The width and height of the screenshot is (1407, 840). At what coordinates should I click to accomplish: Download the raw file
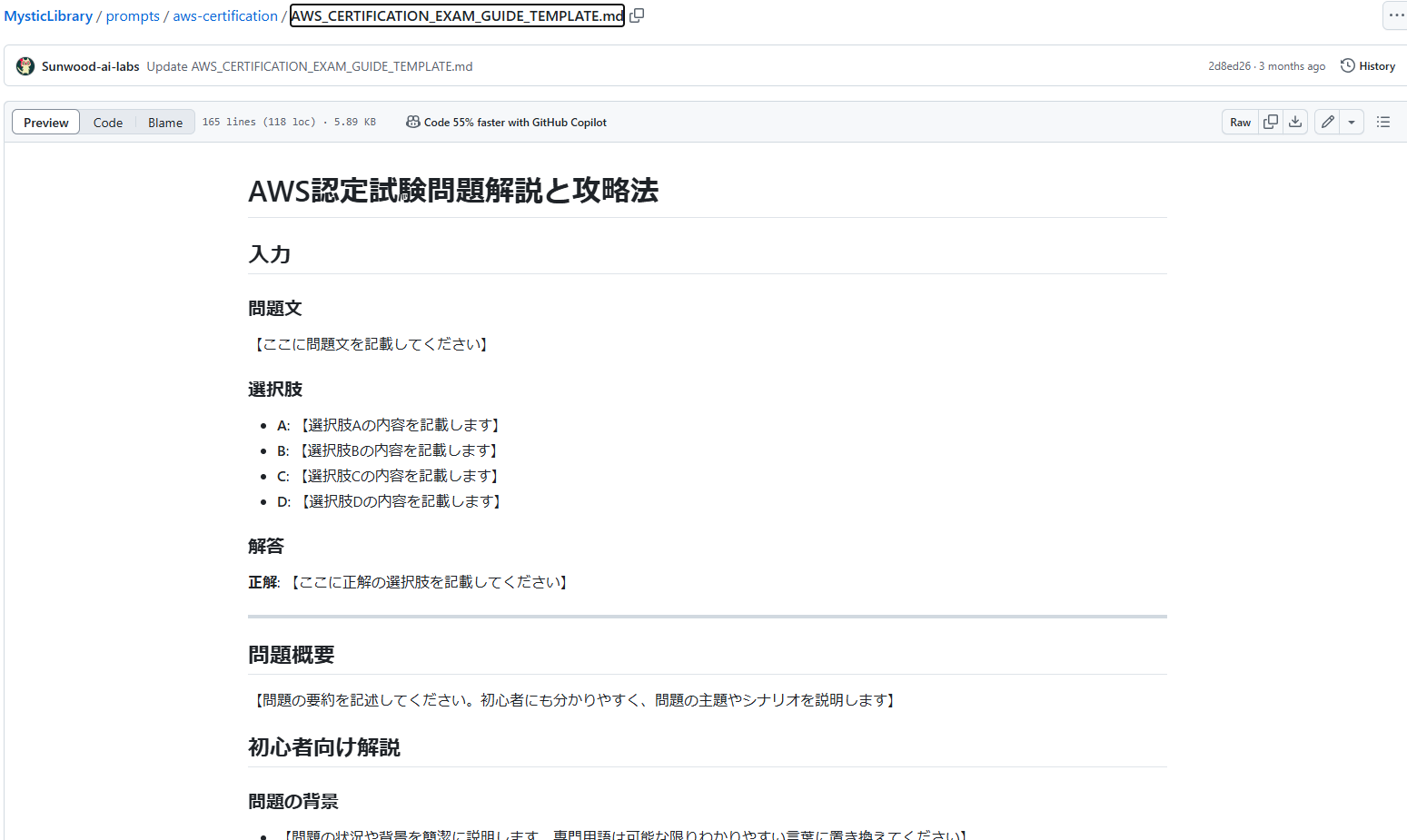[x=1295, y=122]
